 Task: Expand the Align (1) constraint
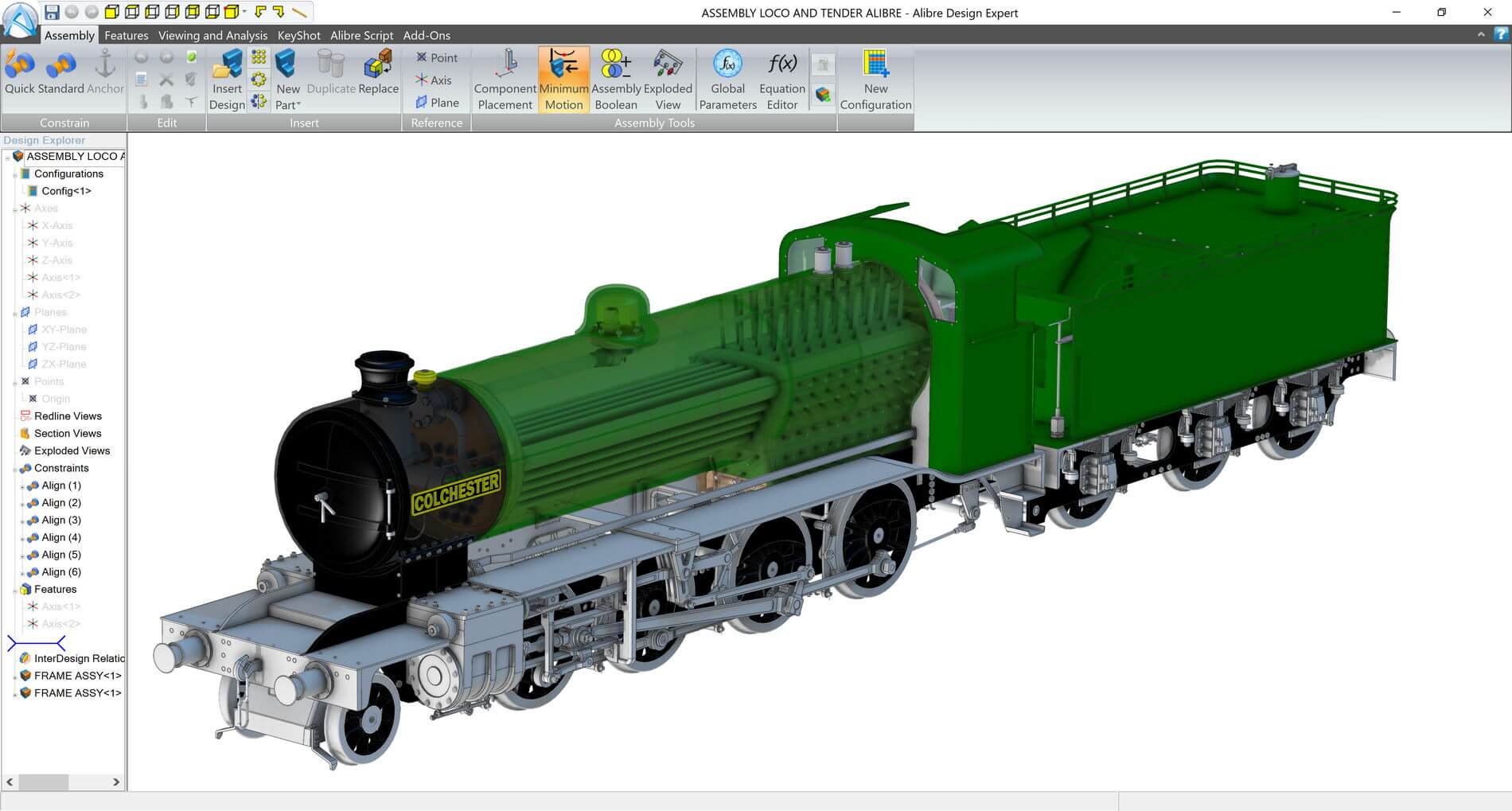click(21, 486)
